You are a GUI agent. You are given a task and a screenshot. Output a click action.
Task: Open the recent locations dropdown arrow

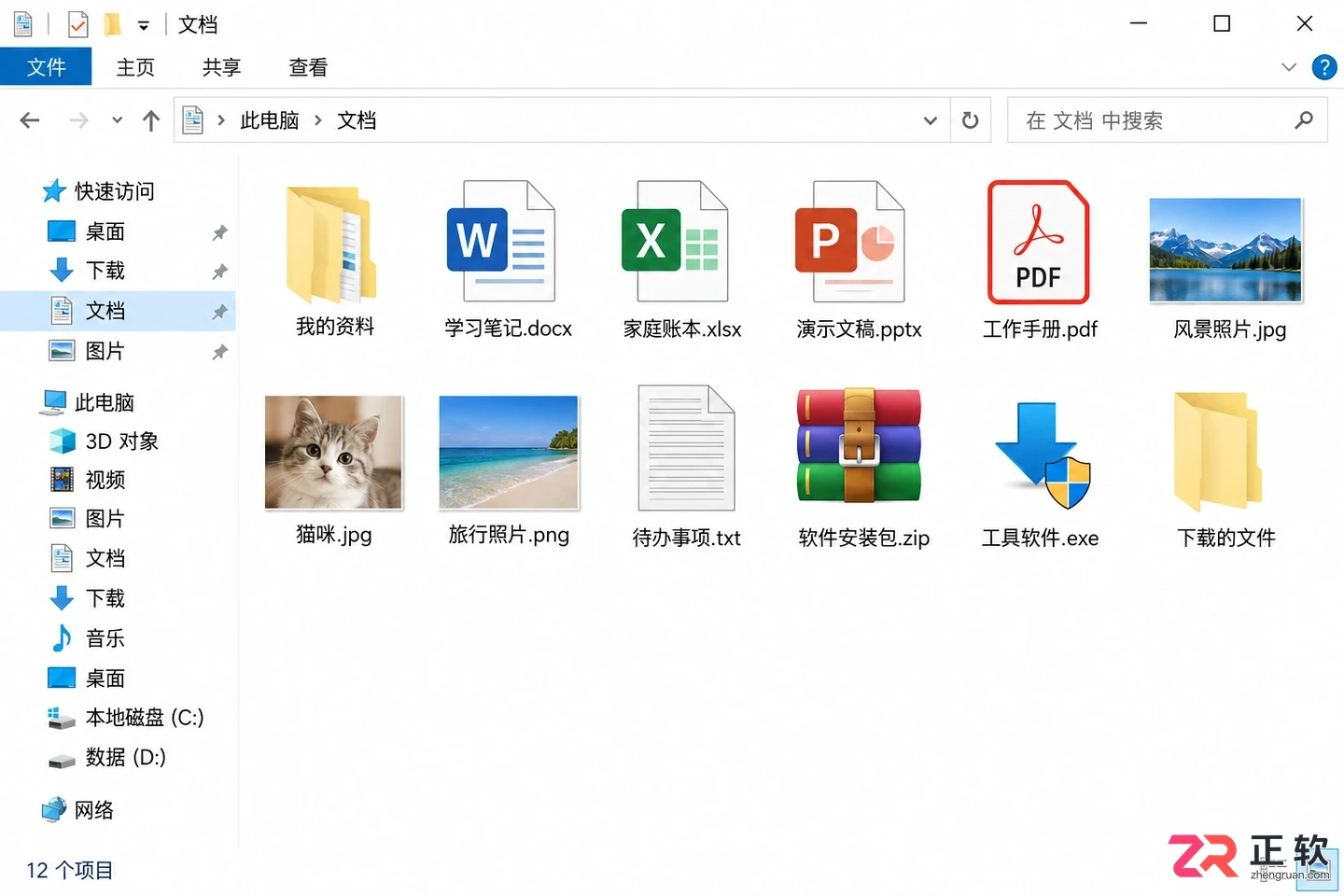(x=117, y=120)
